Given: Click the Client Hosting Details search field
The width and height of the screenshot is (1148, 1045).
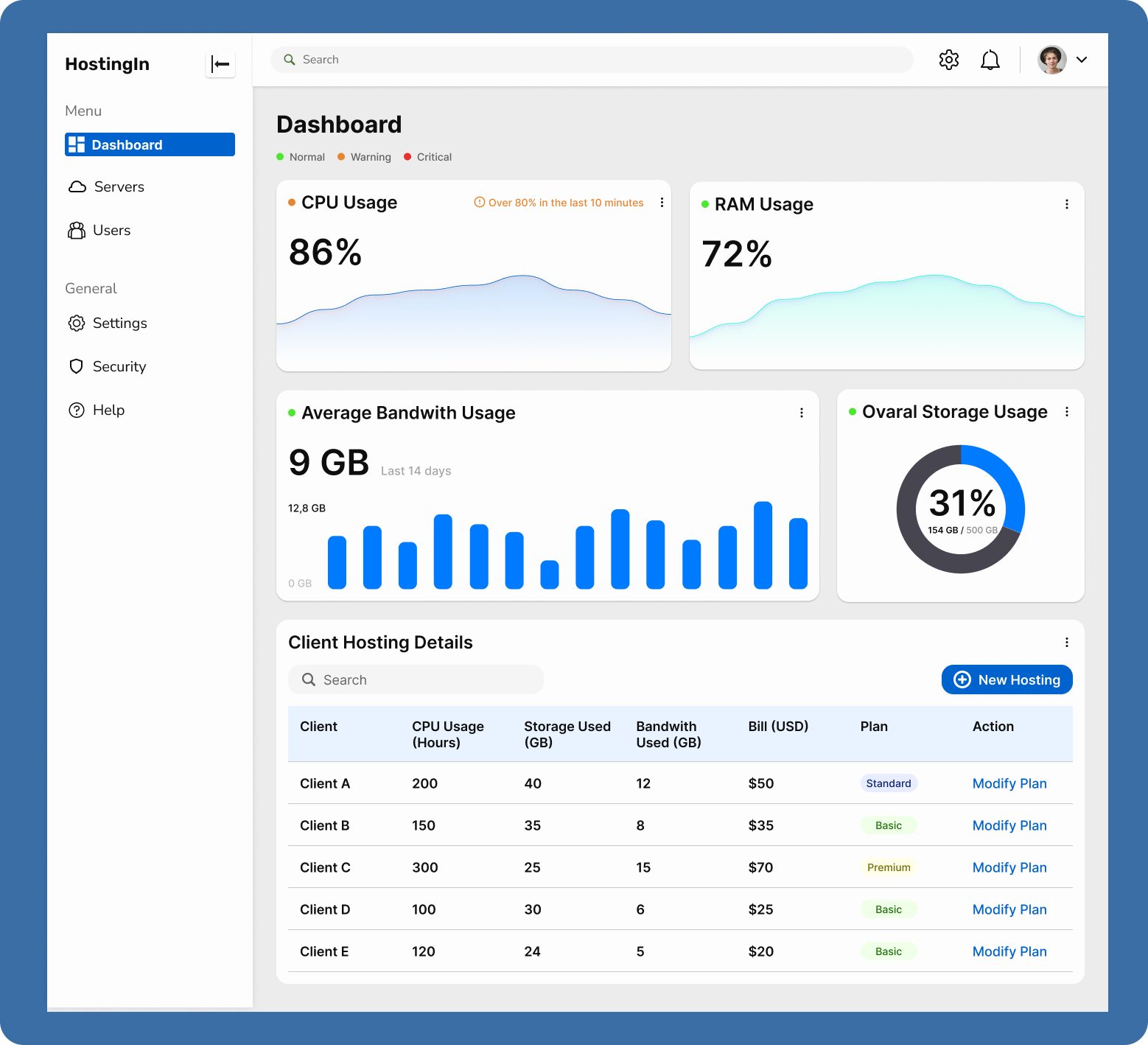Looking at the screenshot, I should [415, 679].
